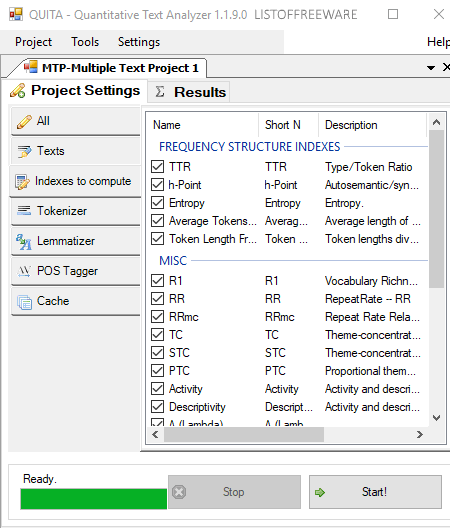Switch to Project Settings tab
Viewport: 450px width, 528px height.
pyautogui.click(x=75, y=91)
